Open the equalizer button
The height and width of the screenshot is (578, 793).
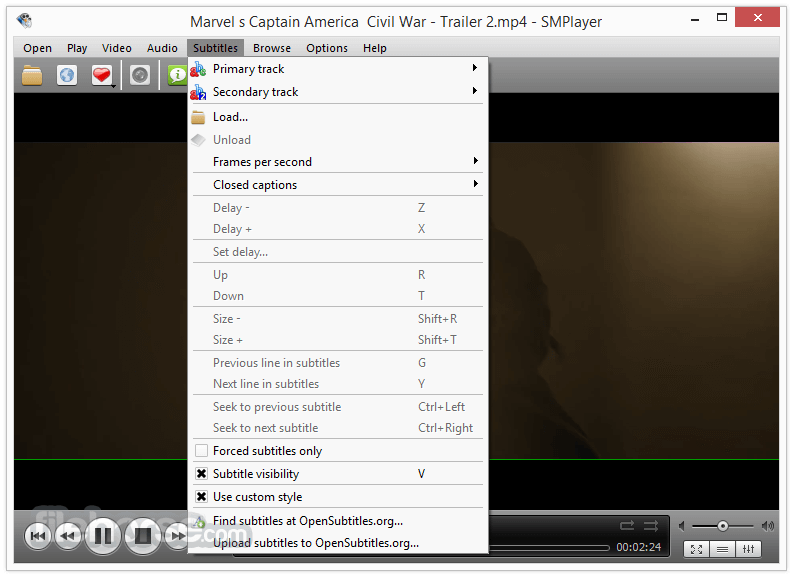click(748, 549)
